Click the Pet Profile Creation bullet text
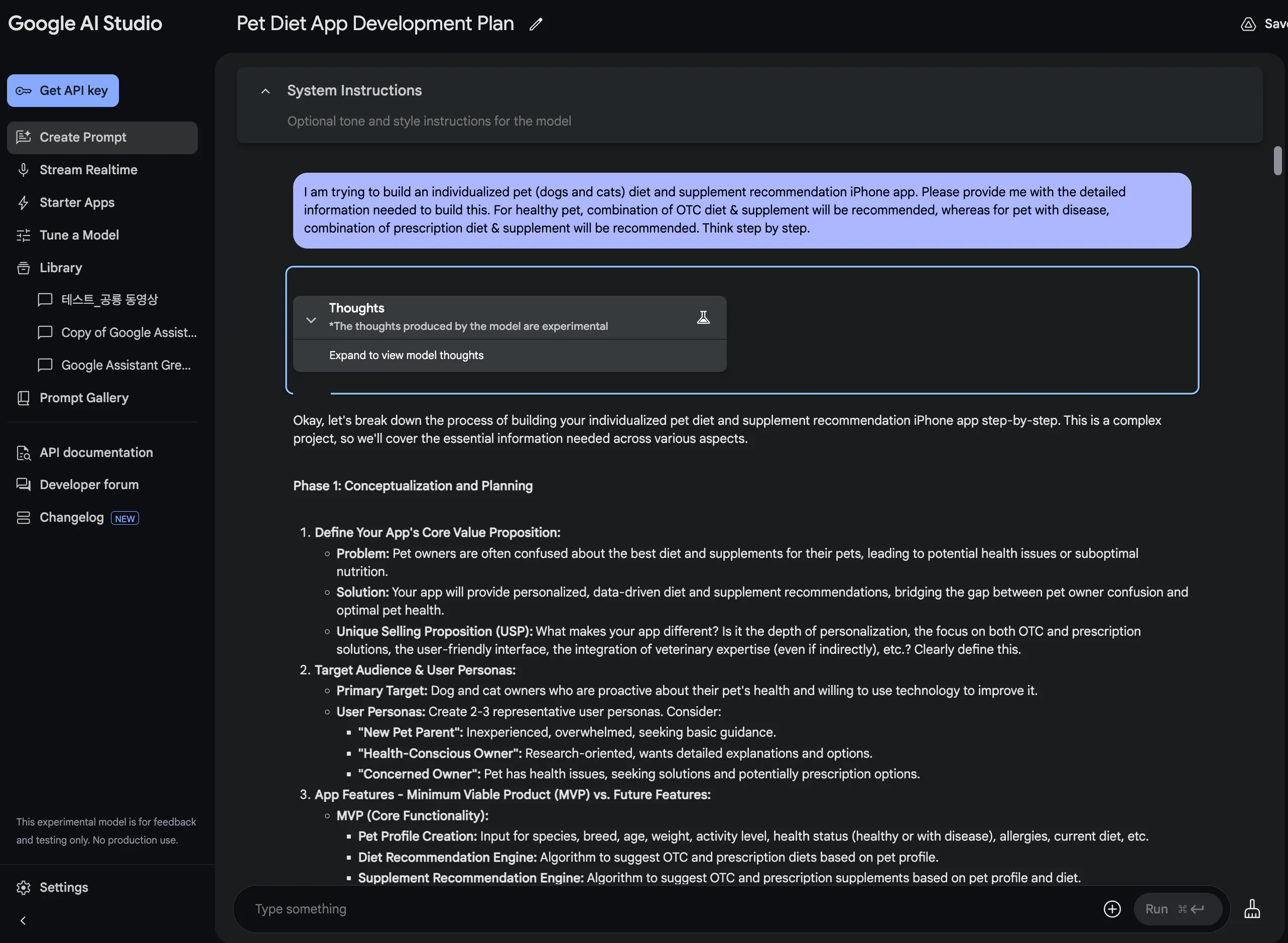 pyautogui.click(x=753, y=836)
